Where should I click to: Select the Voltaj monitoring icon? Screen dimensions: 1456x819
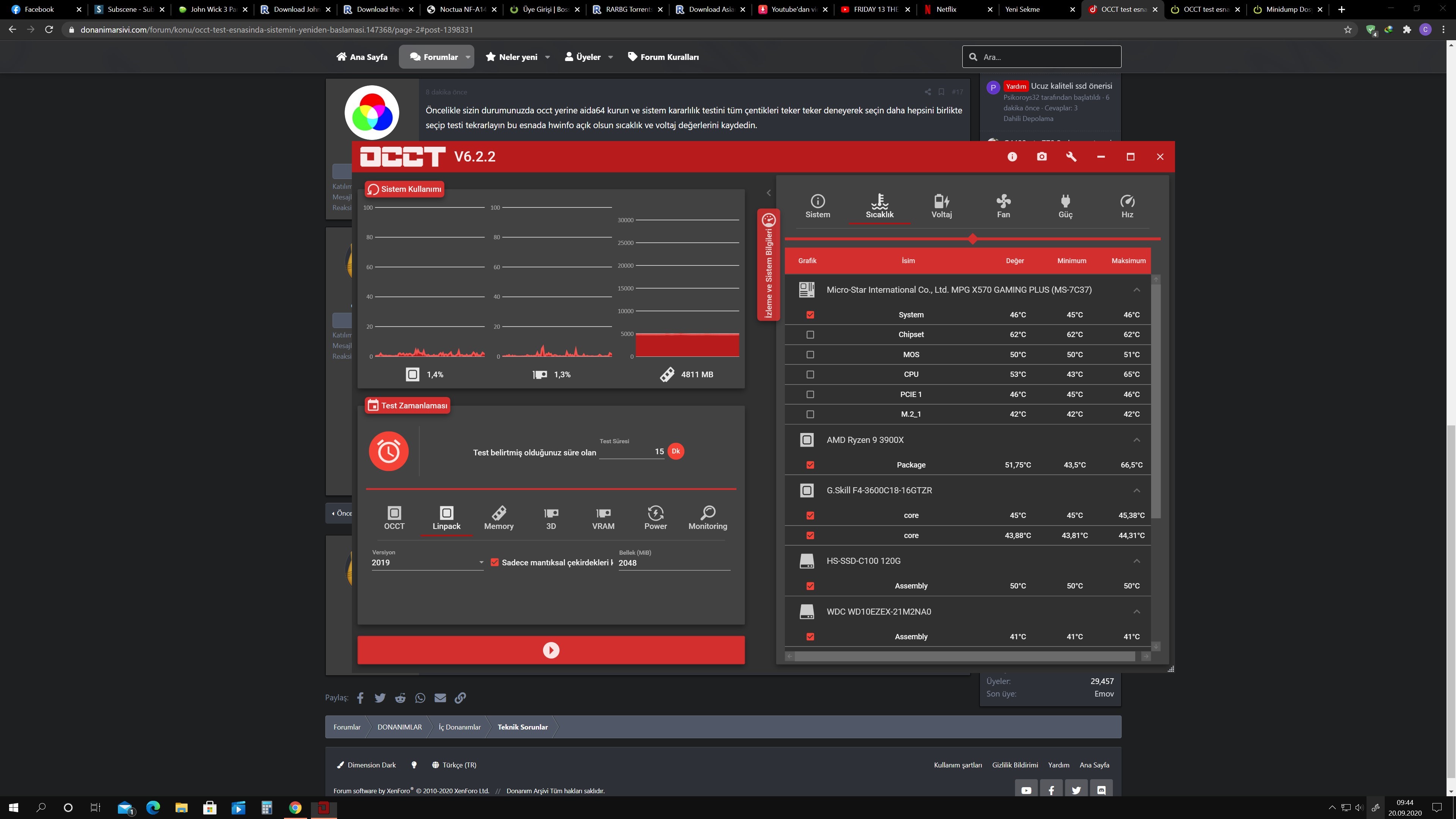click(x=941, y=206)
